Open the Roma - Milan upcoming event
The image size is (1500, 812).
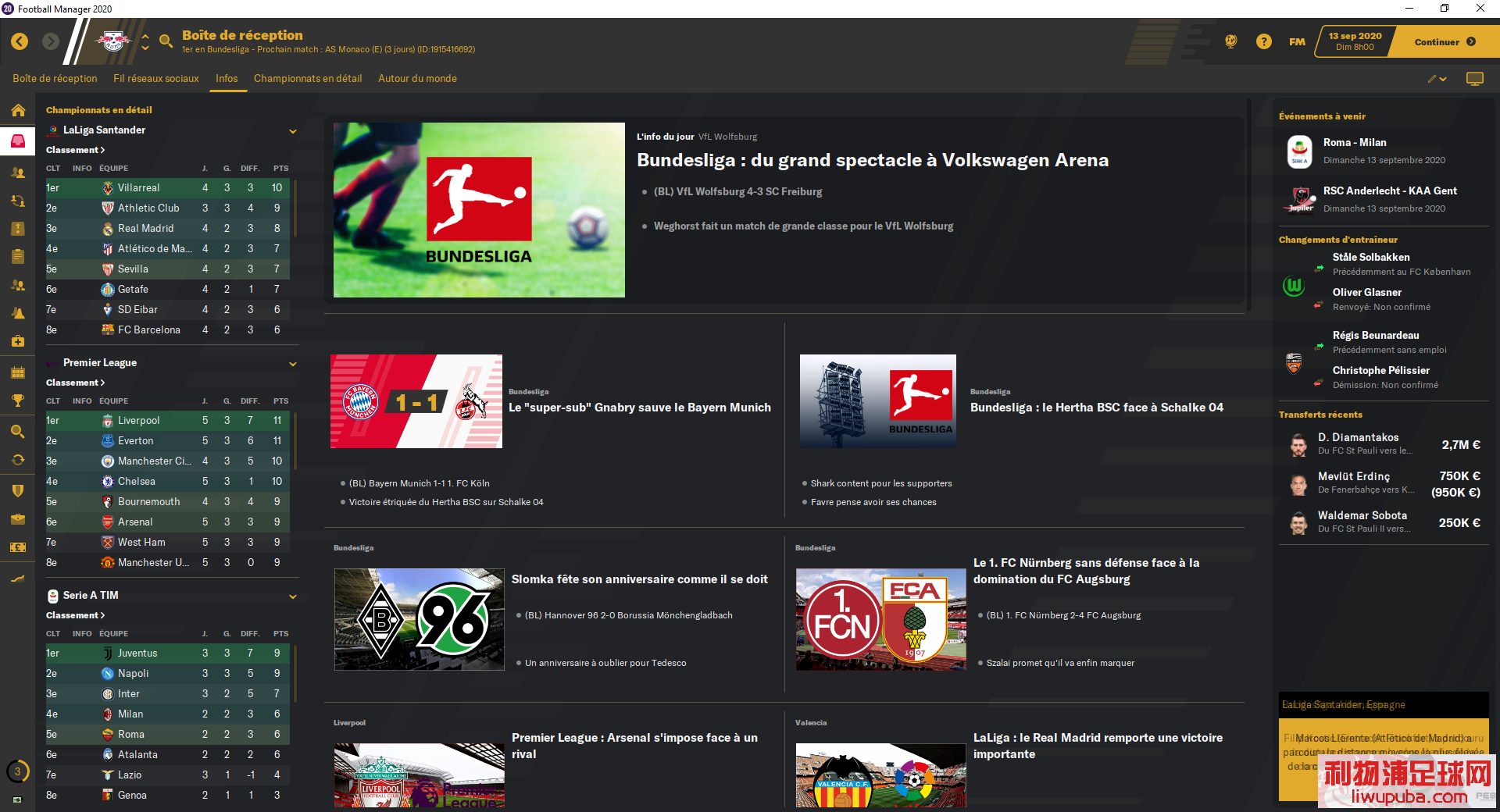pos(1383,151)
